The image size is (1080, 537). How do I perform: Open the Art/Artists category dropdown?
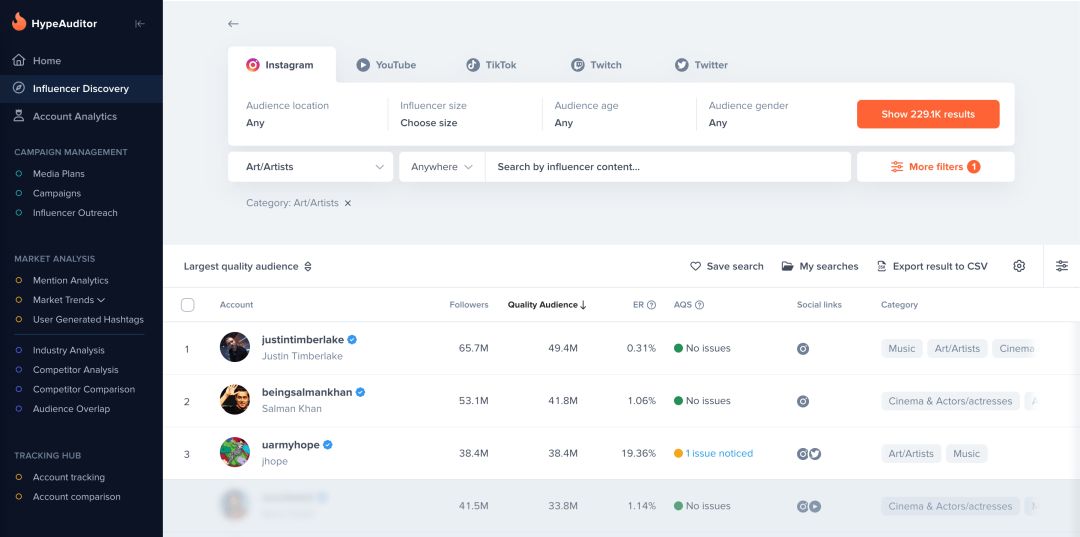(x=311, y=167)
